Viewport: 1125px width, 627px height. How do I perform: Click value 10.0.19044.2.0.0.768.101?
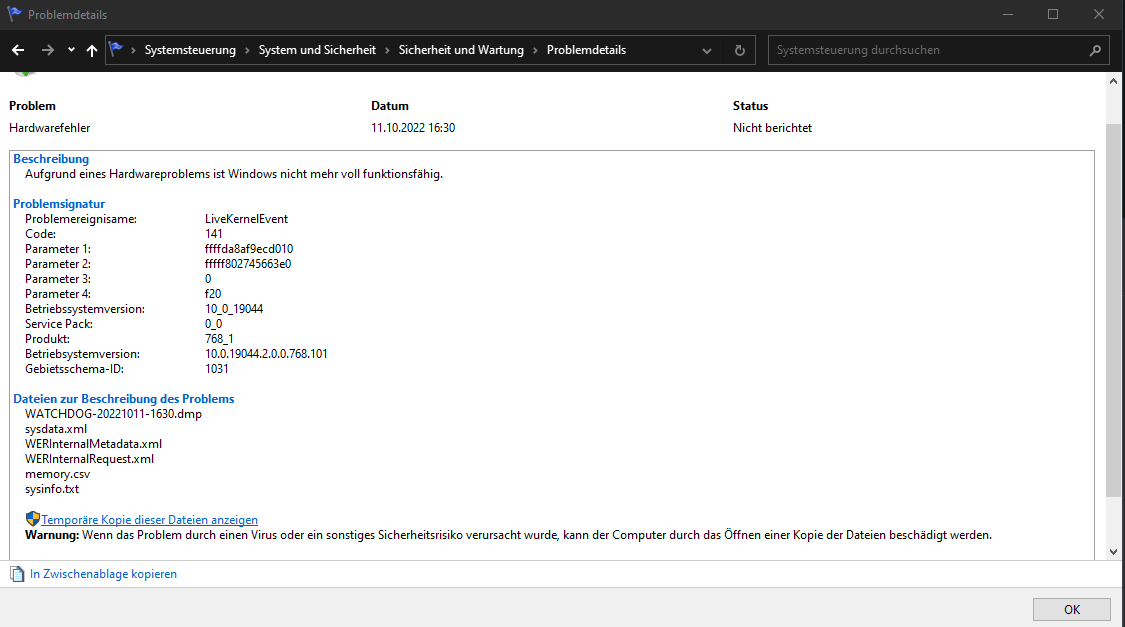[x=266, y=354]
